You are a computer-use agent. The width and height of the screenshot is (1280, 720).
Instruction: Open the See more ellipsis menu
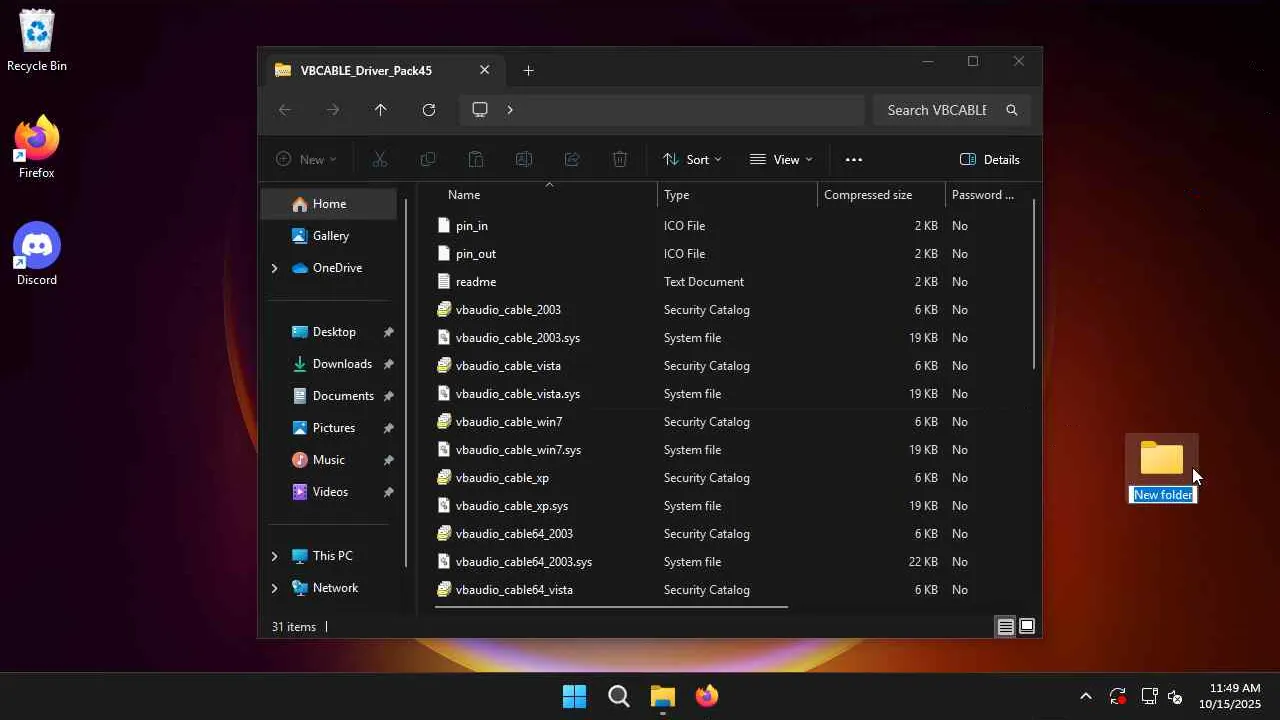tap(853, 160)
